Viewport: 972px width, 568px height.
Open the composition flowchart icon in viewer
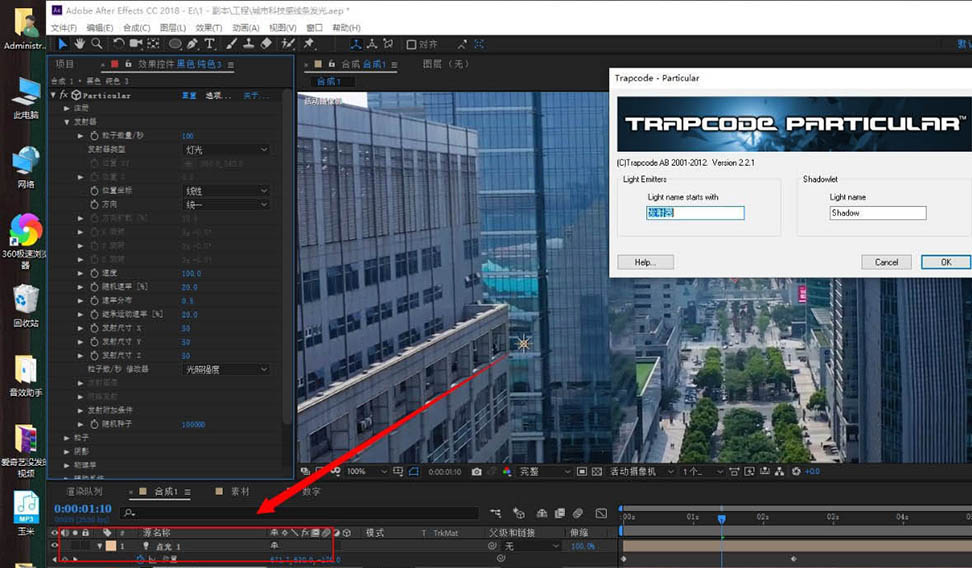(779, 472)
